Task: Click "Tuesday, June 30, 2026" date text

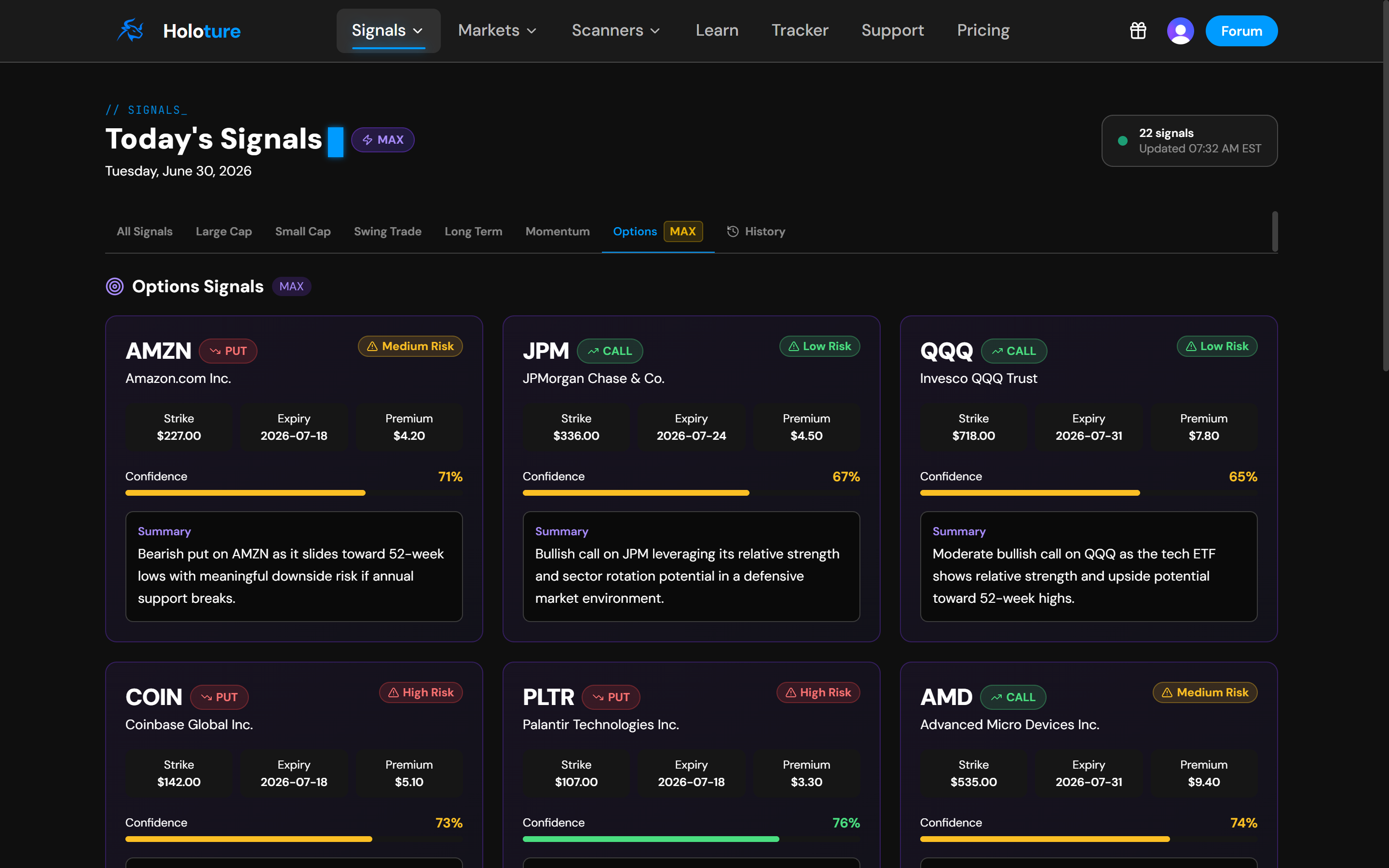Action: tap(178, 171)
